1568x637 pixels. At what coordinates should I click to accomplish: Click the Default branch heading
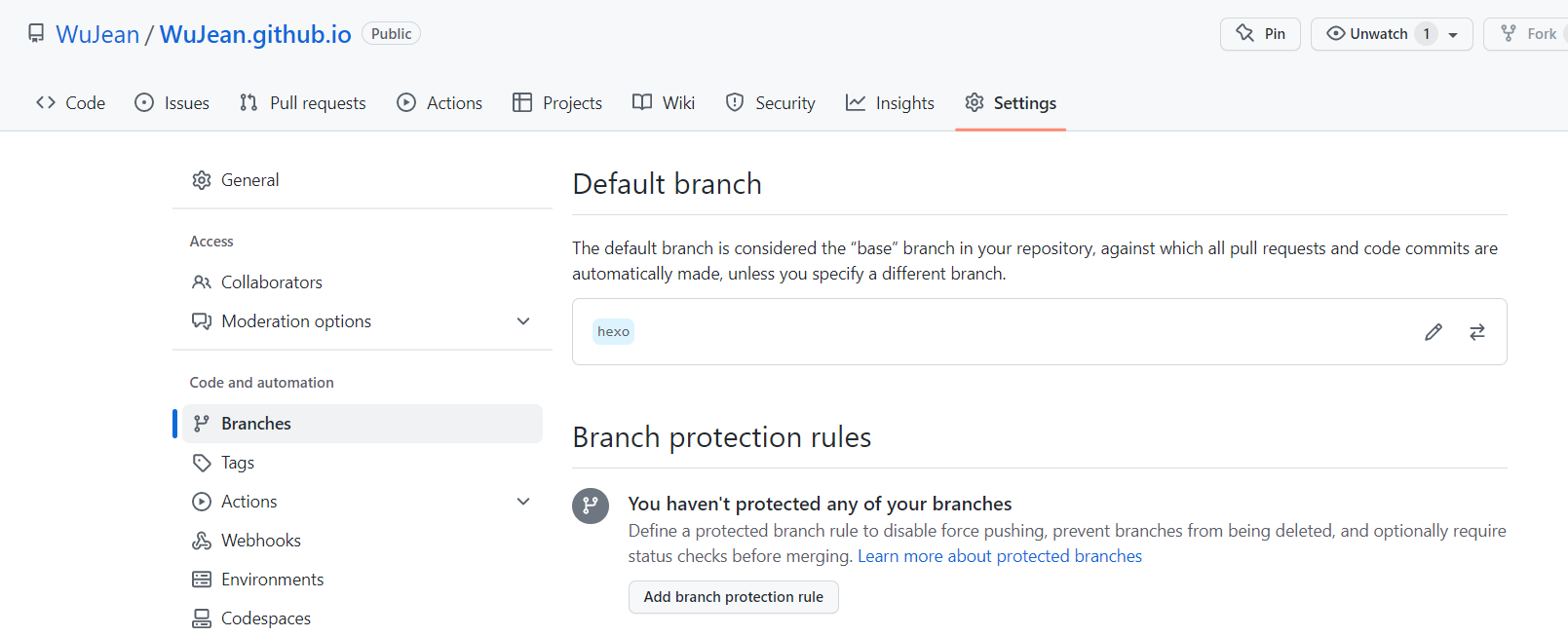click(x=668, y=184)
